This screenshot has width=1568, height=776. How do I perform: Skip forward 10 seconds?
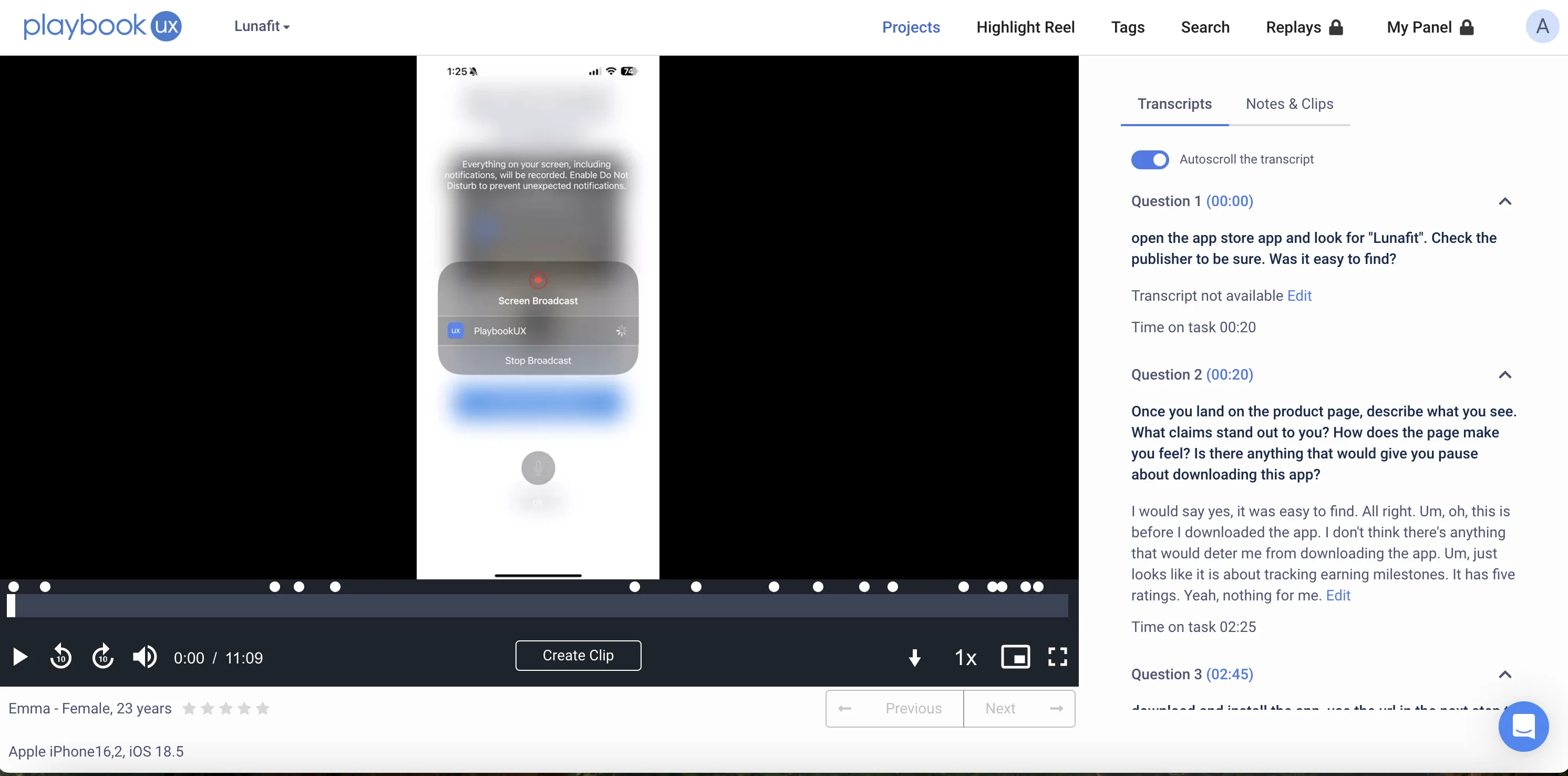[x=102, y=657]
